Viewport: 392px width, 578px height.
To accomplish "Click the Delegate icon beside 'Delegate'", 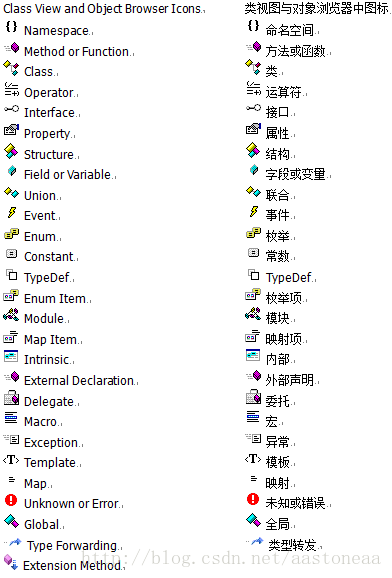I will (x=11, y=397).
